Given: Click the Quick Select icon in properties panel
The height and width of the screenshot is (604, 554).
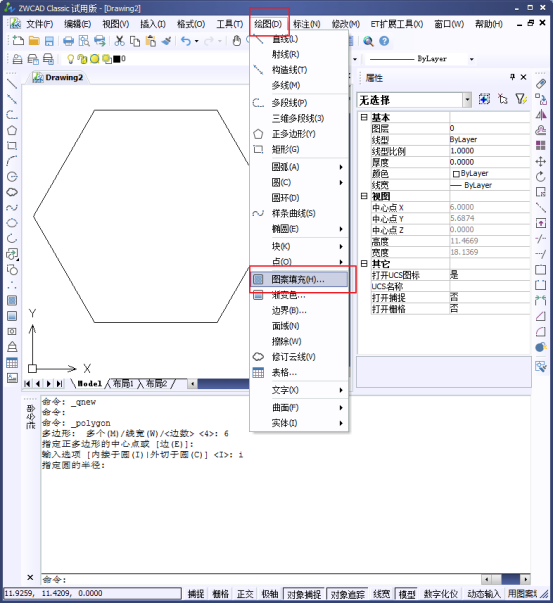Looking at the screenshot, I should [x=521, y=99].
